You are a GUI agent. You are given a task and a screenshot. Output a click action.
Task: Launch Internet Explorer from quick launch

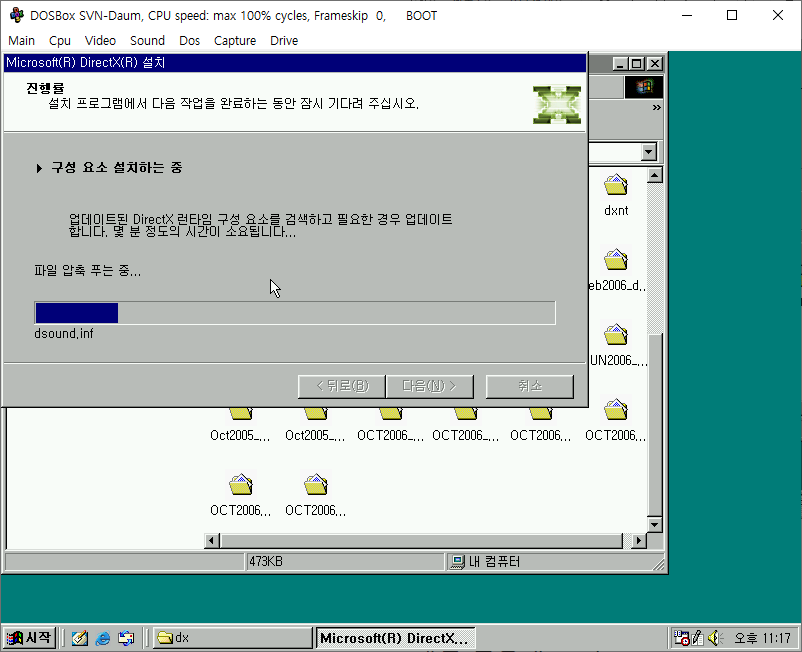click(x=103, y=638)
